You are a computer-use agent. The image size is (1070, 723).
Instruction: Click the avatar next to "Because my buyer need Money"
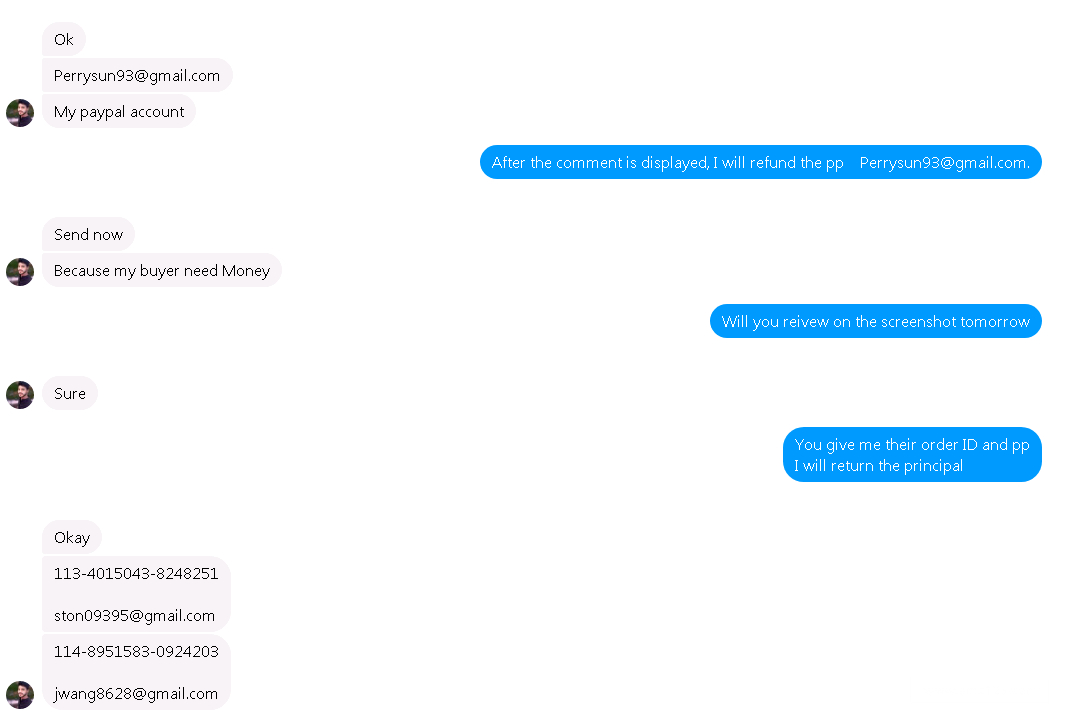(20, 272)
